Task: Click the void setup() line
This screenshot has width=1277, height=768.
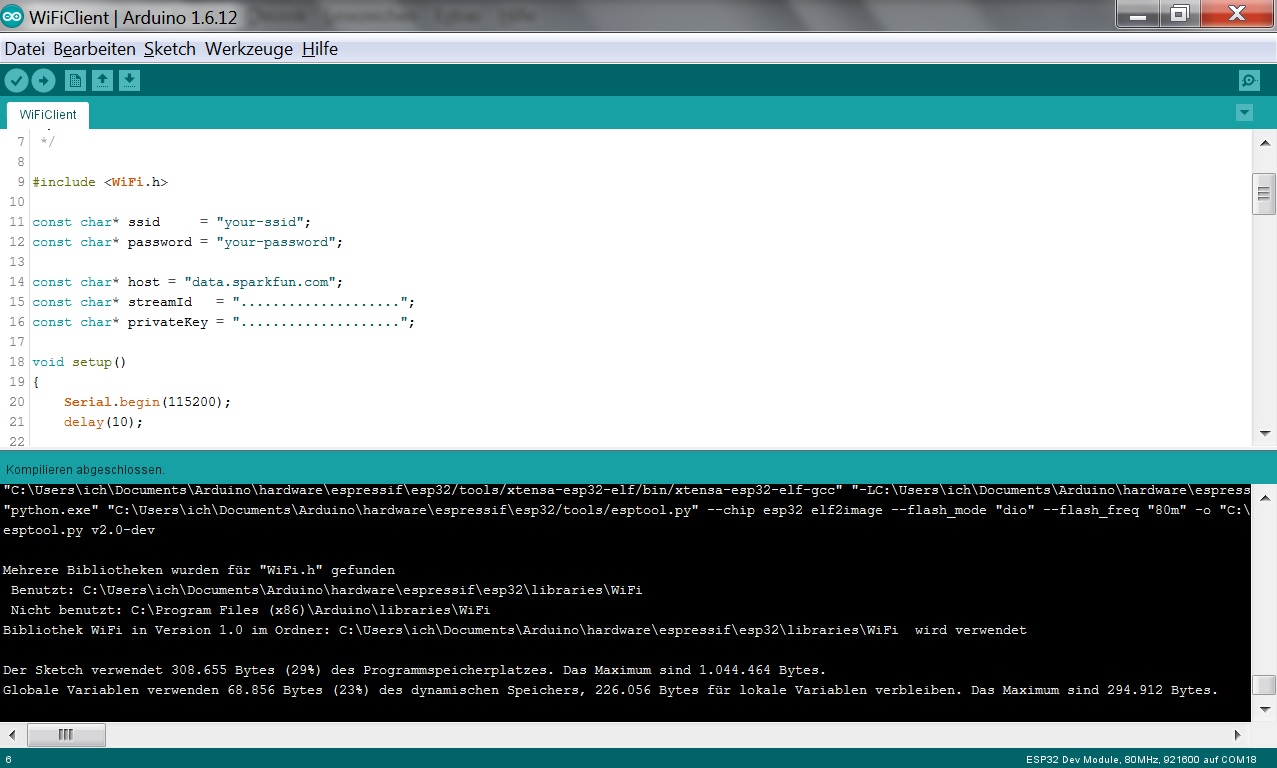Action: [x=80, y=362]
